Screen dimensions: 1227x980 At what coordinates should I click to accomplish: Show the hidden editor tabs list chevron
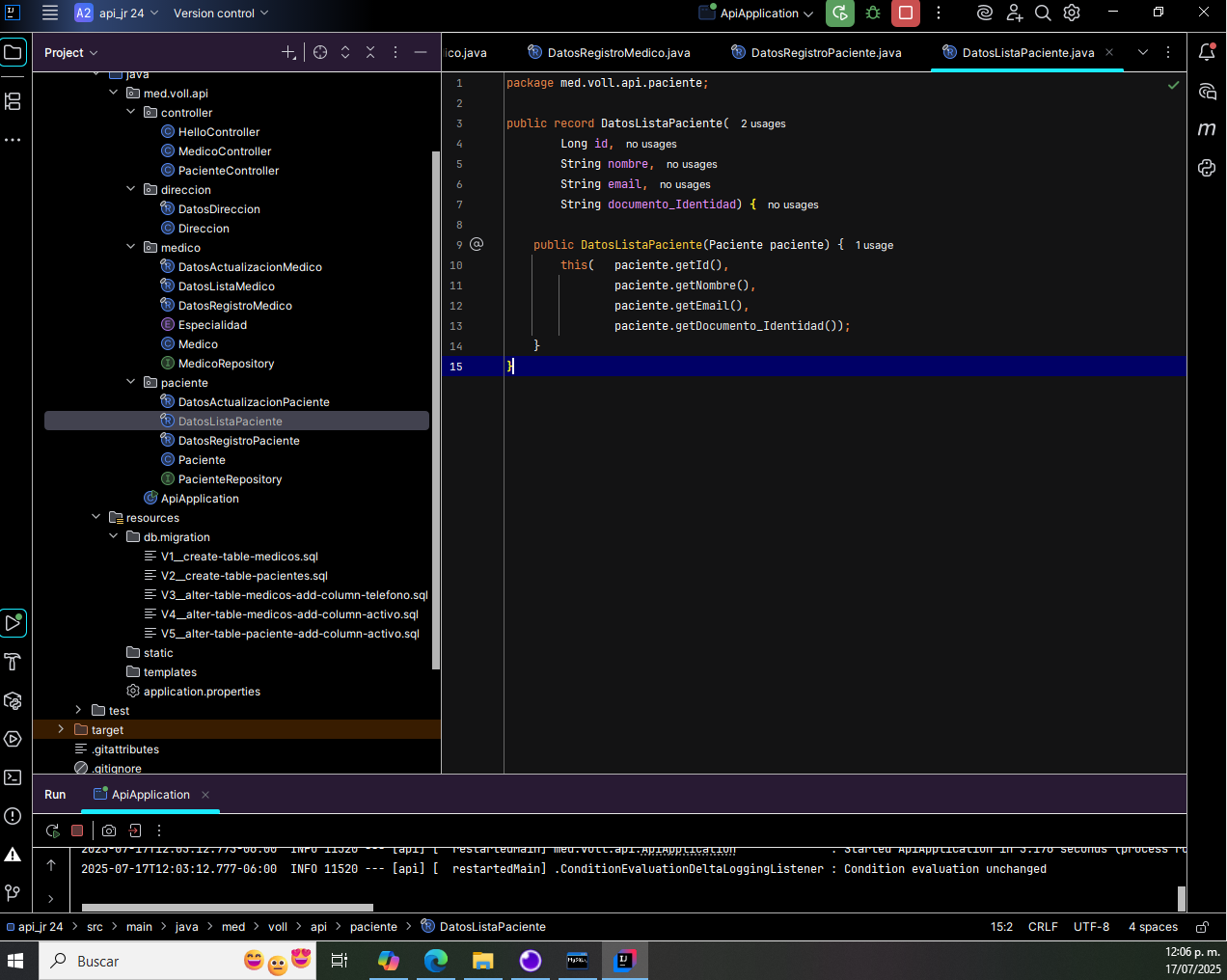tap(1143, 52)
